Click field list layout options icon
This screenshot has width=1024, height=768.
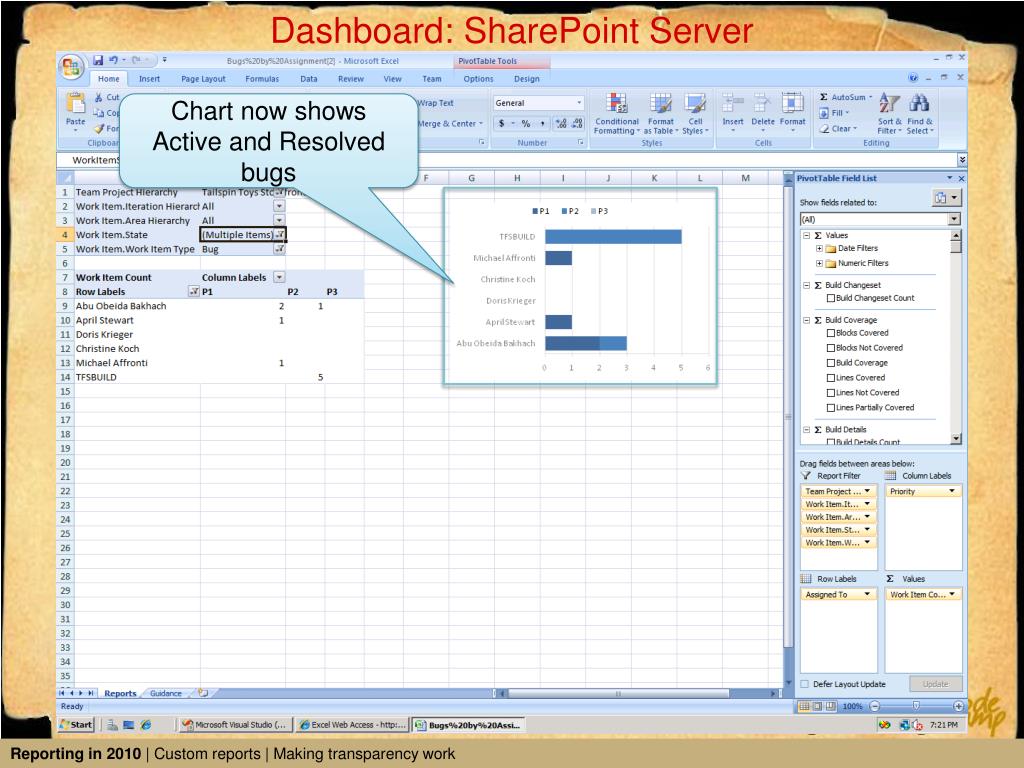point(946,198)
